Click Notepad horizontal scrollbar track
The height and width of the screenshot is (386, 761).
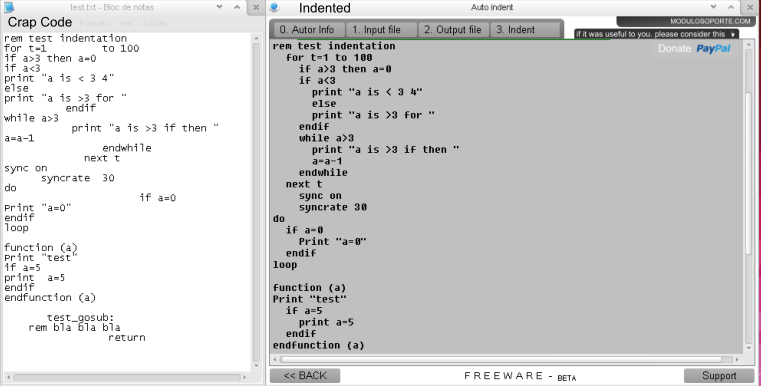pos(126,377)
